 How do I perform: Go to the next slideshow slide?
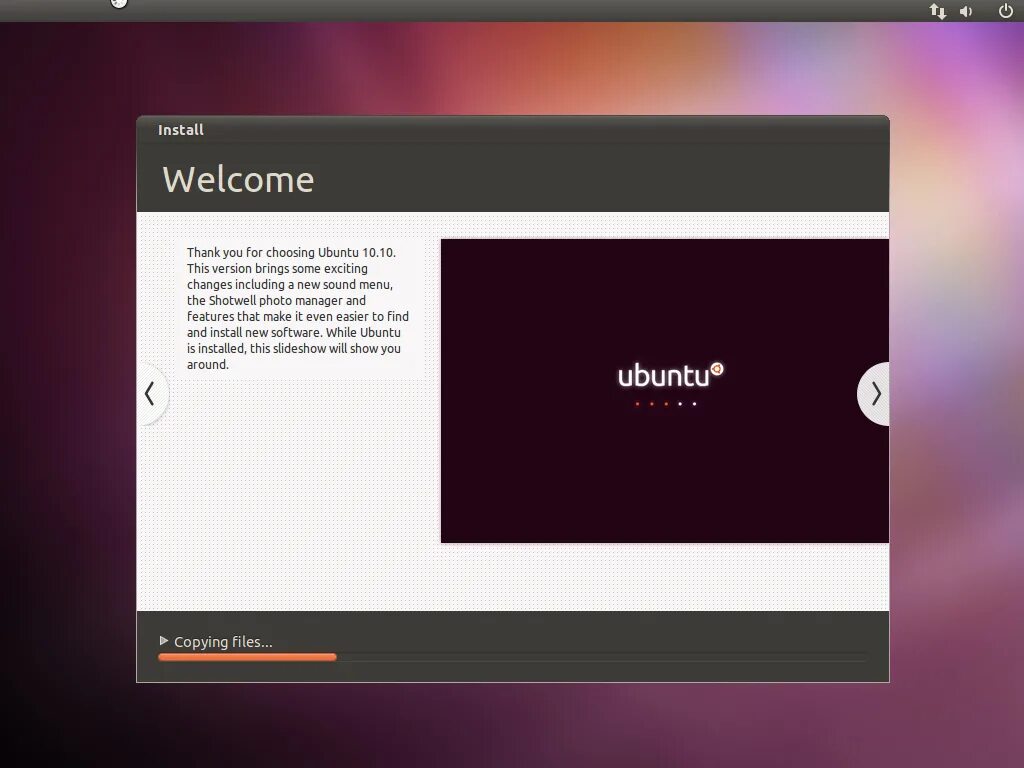874,394
